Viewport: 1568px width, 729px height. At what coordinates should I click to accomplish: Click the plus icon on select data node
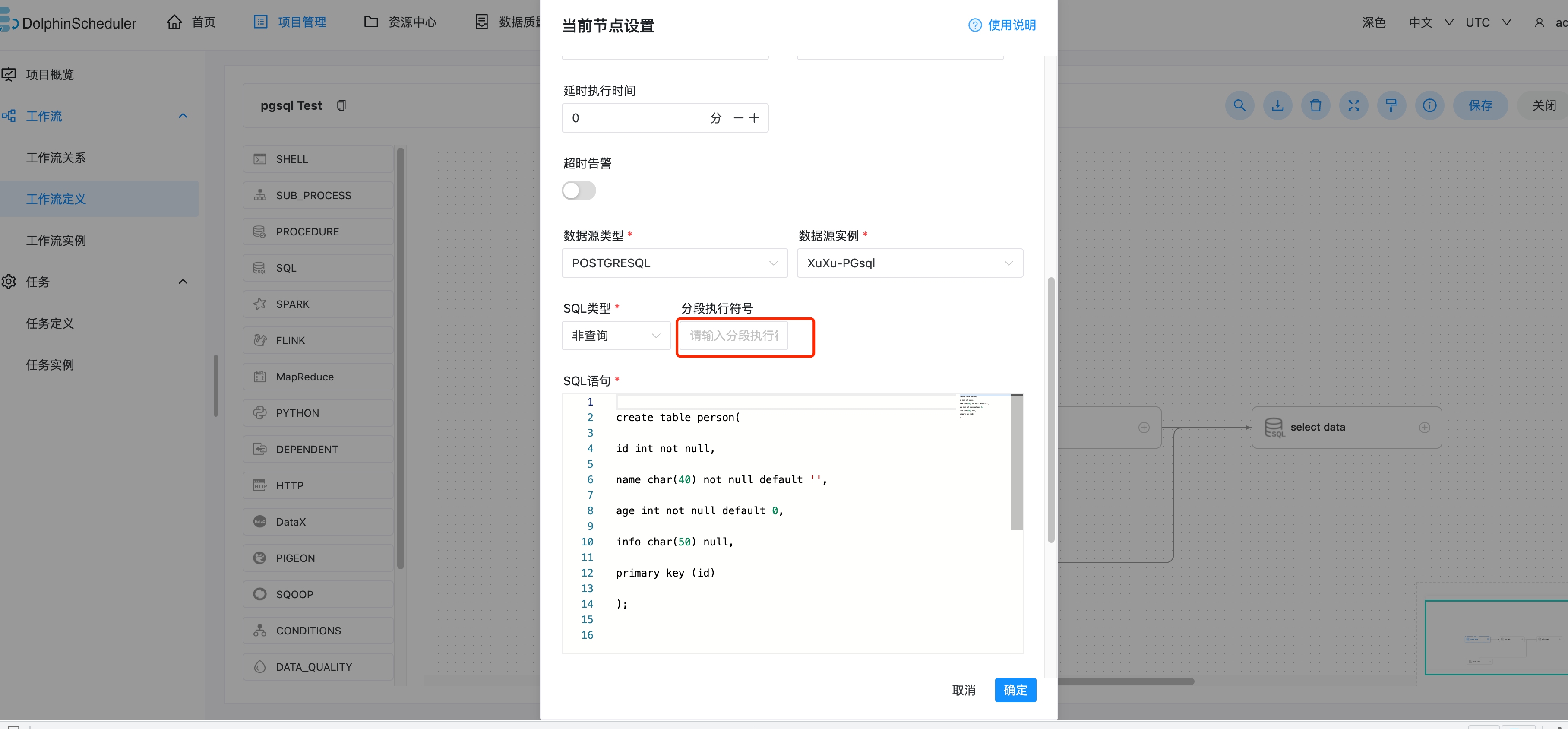coord(1424,428)
